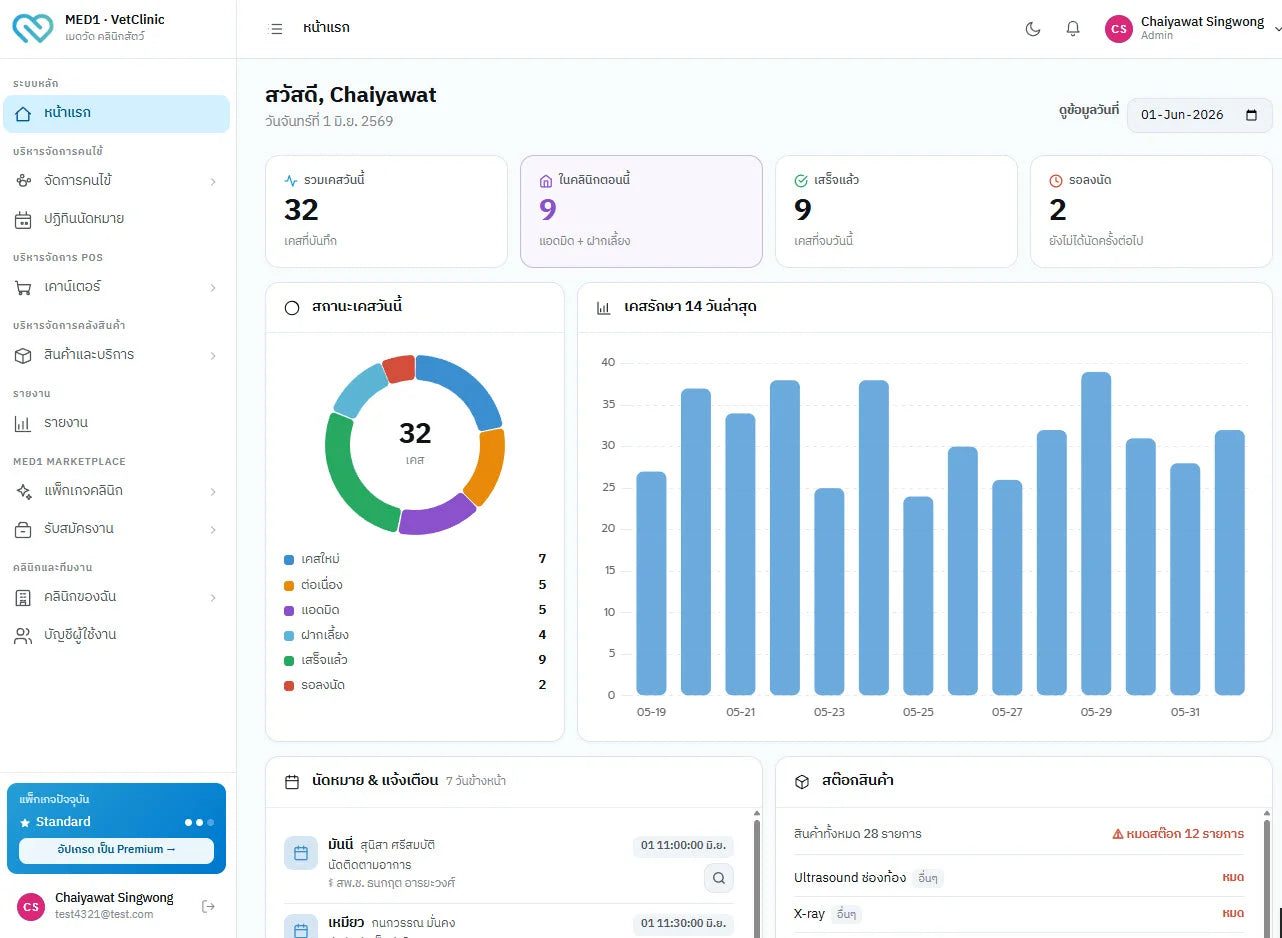
Task: Click the box icon beside สต๊อกสินค้า heading
Action: point(801,781)
